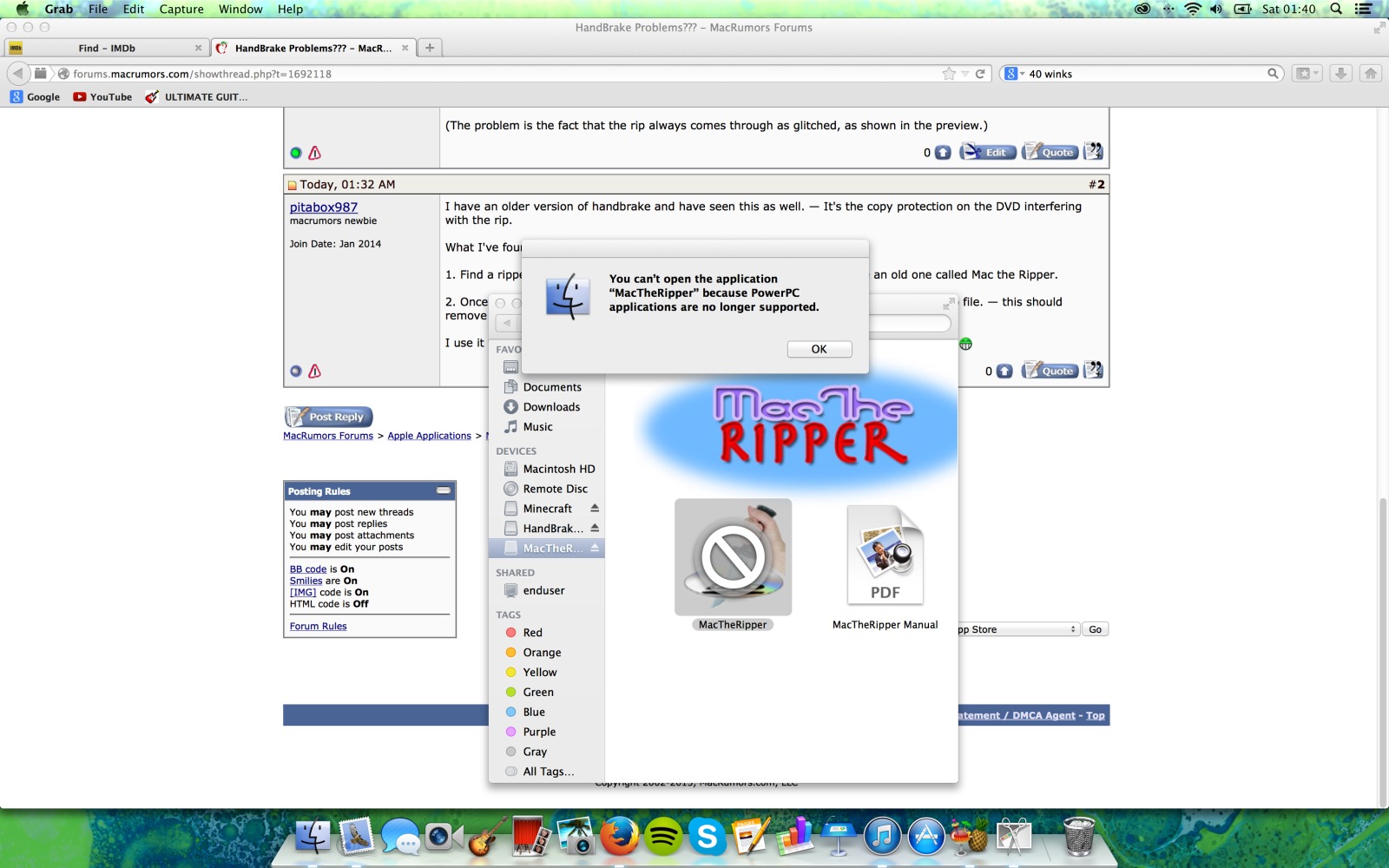The height and width of the screenshot is (868, 1389).
Task: Quote post #2
Action: pyautogui.click(x=1050, y=371)
